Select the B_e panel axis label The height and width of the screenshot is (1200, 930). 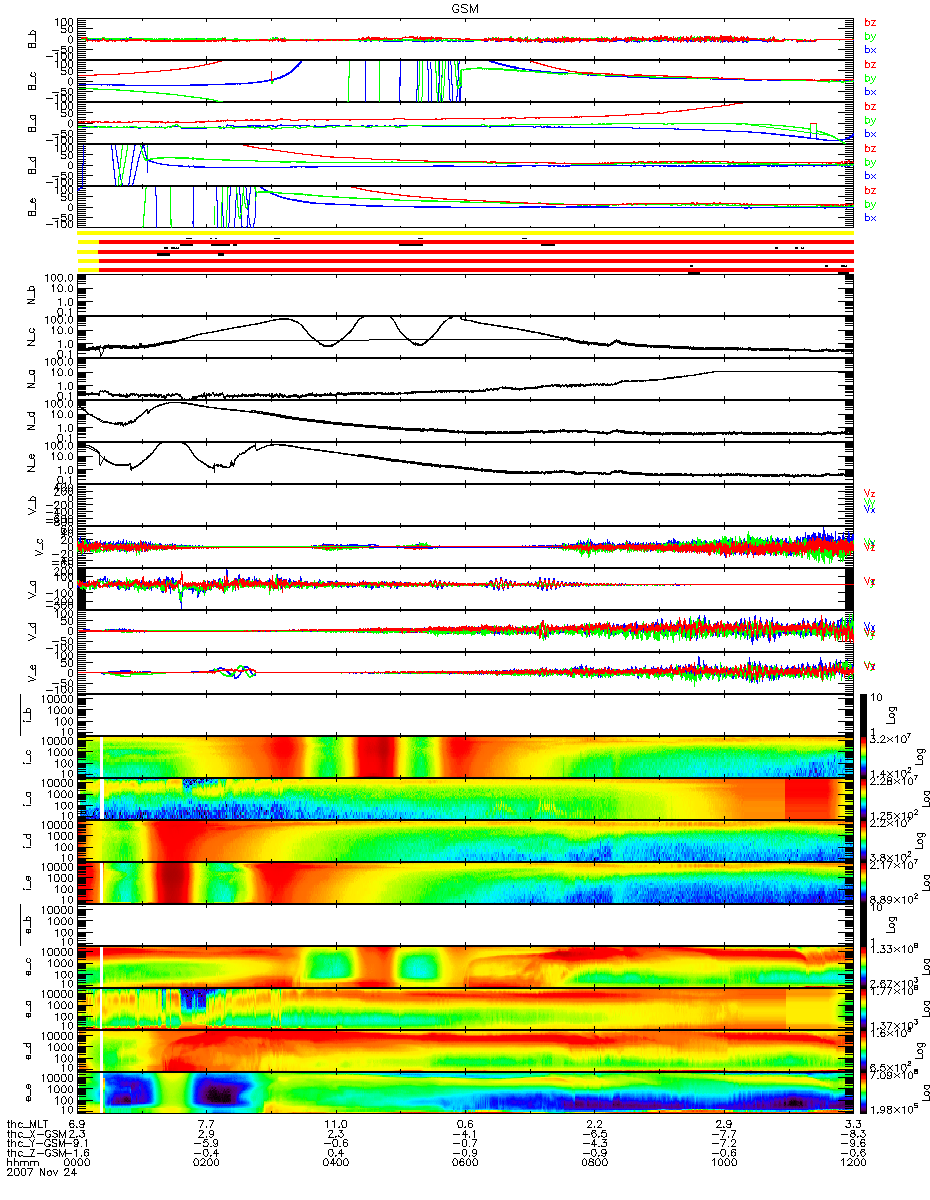pyautogui.click(x=32, y=208)
